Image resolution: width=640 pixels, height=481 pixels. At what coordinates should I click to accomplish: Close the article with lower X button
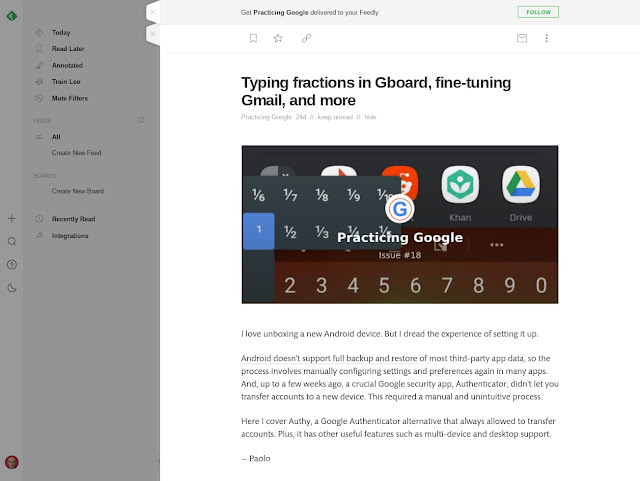[x=153, y=34]
